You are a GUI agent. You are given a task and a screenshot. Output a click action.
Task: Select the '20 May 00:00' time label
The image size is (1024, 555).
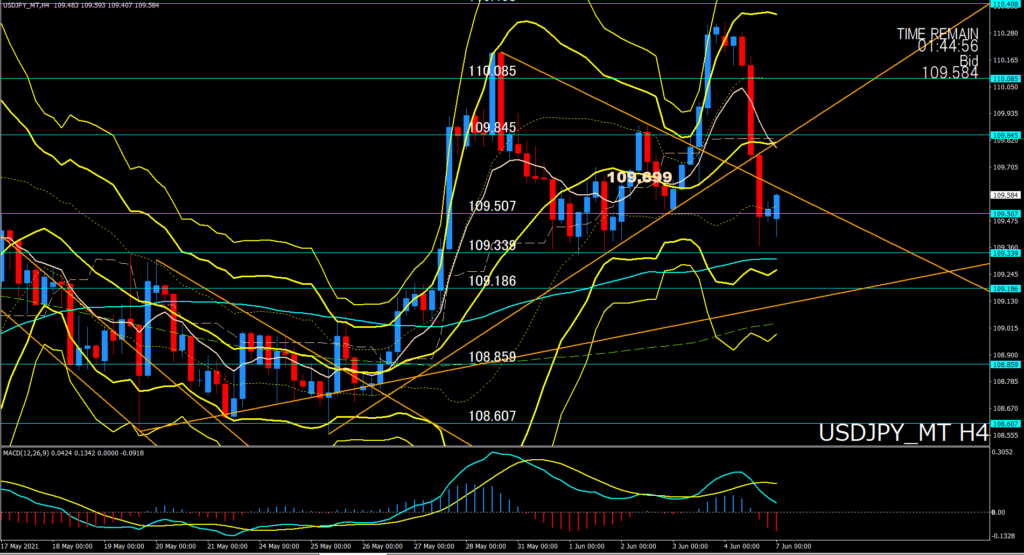click(x=176, y=546)
